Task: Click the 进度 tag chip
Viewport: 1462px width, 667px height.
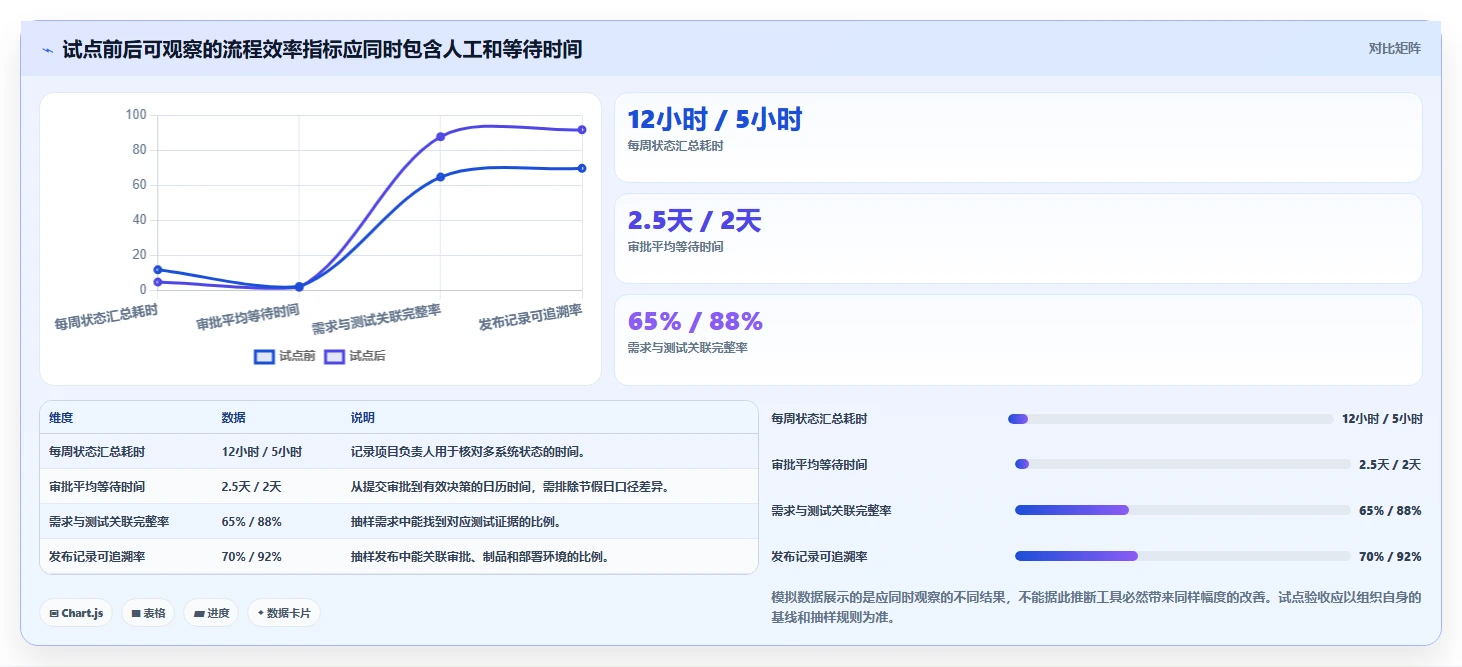Action: [211, 613]
